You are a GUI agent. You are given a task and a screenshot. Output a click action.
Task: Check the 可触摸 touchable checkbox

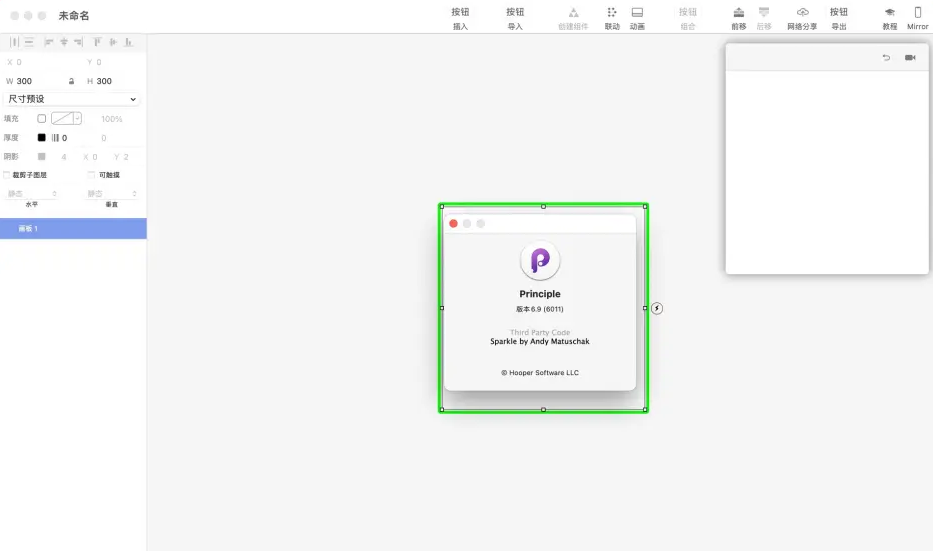pyautogui.click(x=92, y=175)
